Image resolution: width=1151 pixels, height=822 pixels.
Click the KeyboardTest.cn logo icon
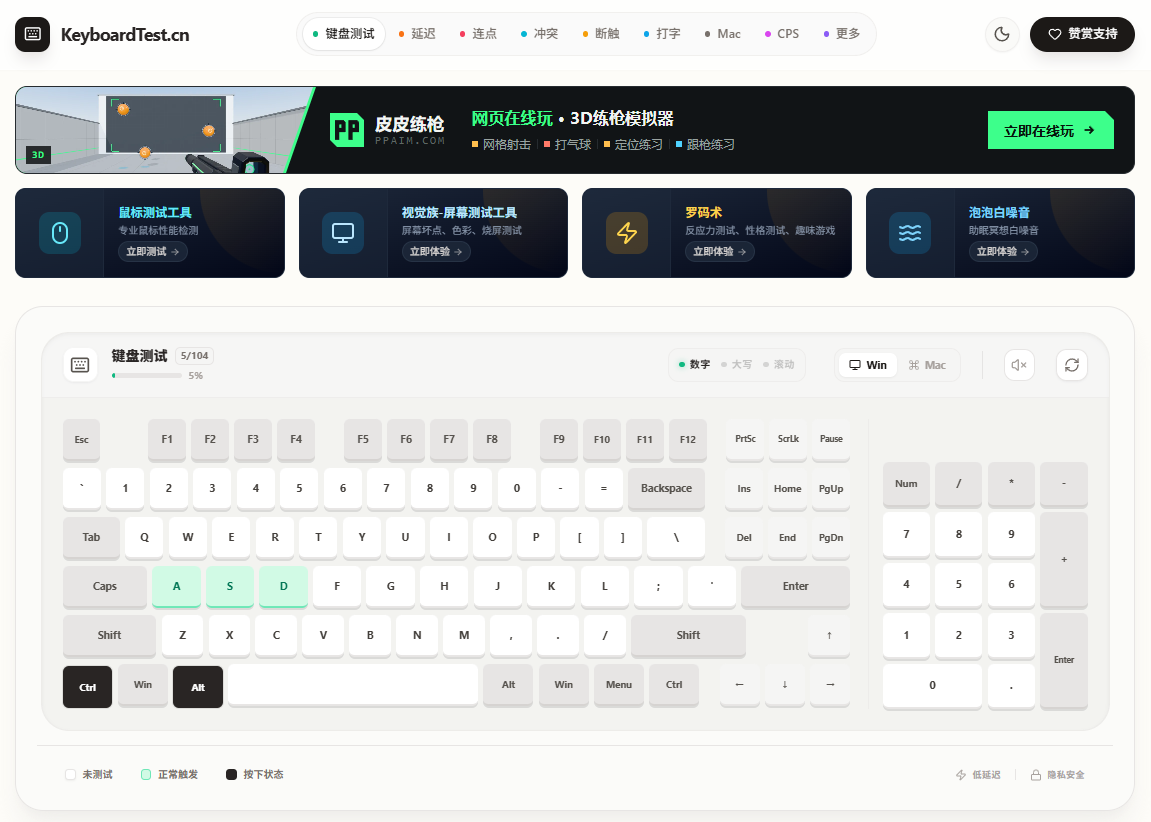click(32, 34)
